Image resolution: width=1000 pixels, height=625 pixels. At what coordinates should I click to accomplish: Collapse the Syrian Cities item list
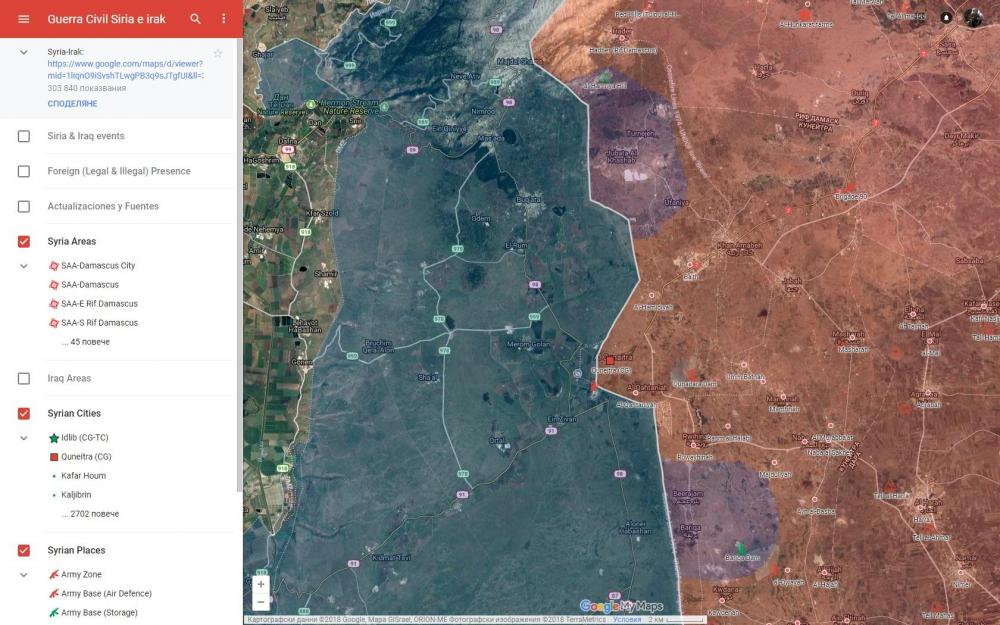click(24, 438)
